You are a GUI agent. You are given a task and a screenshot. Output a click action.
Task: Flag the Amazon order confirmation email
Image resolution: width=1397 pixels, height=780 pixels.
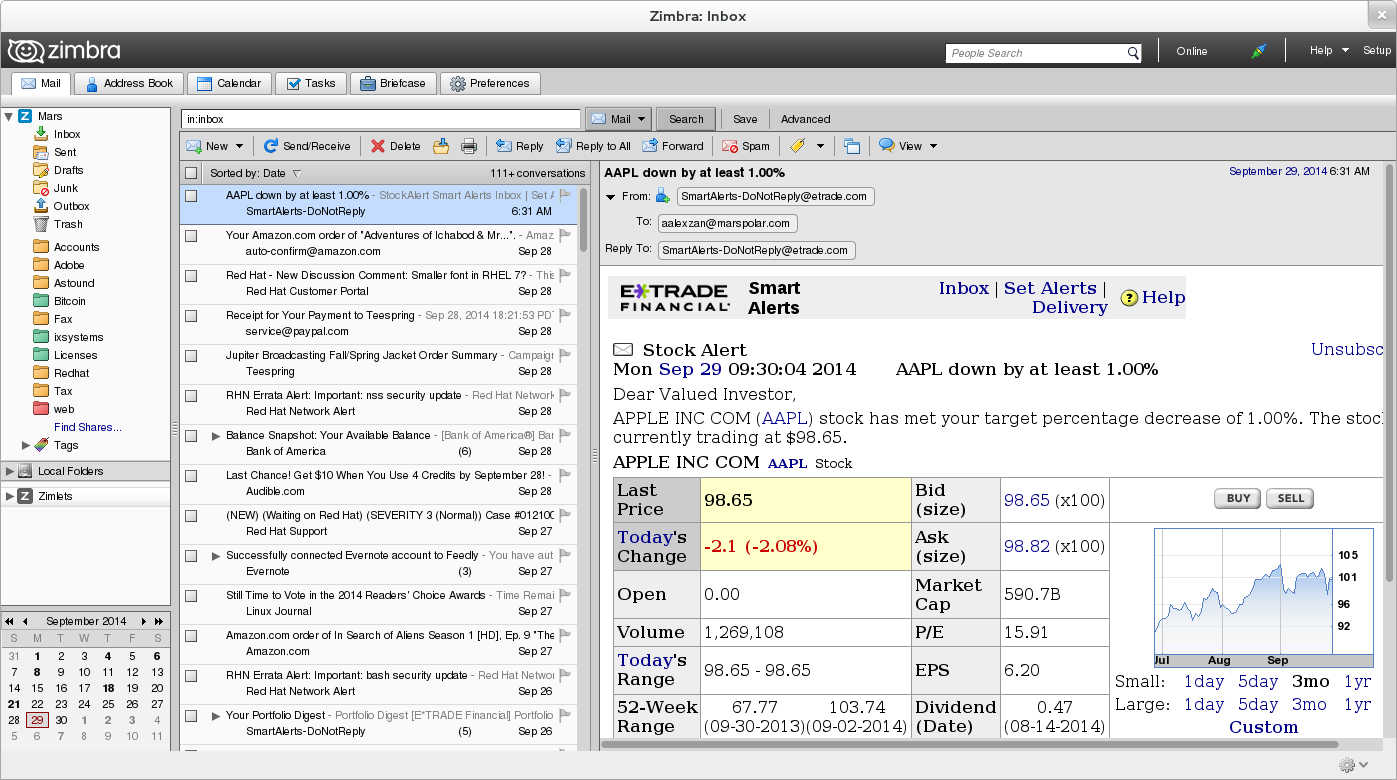pos(565,236)
